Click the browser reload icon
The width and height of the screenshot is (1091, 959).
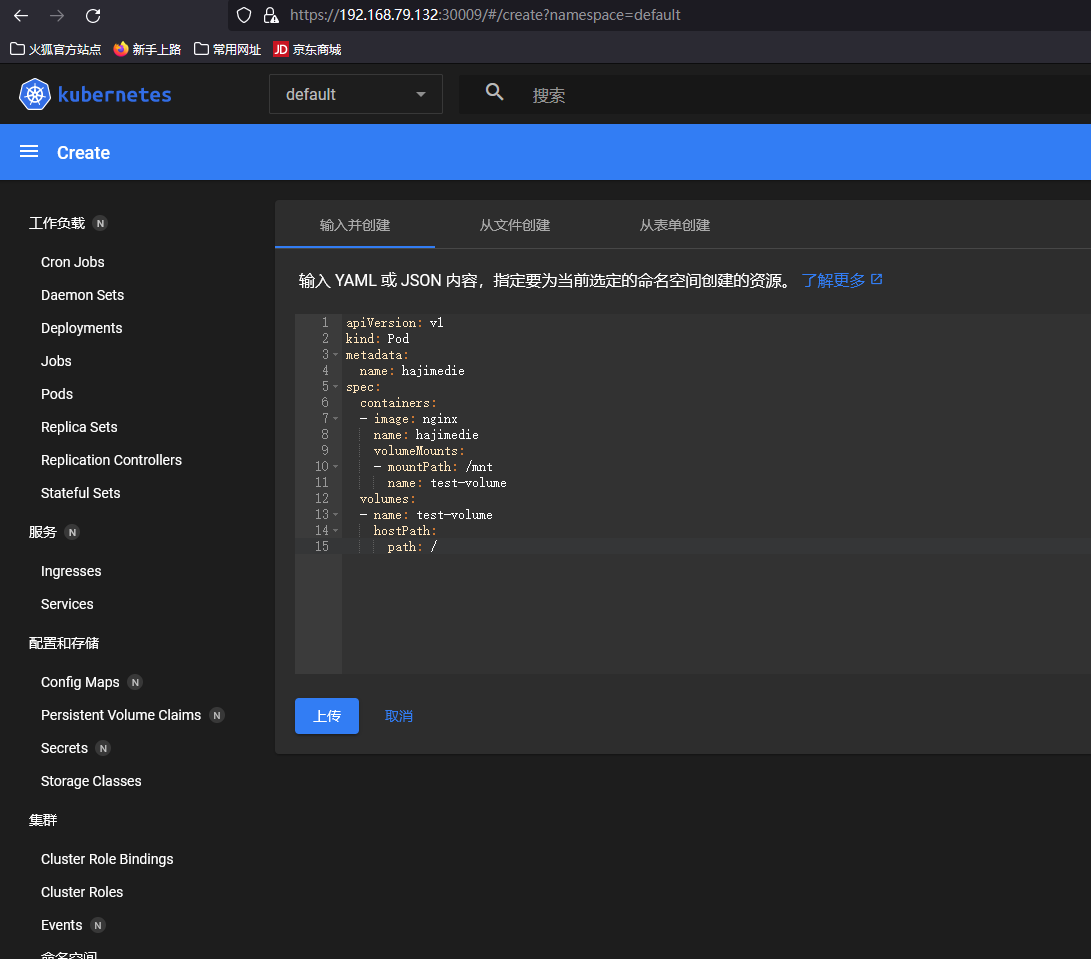coord(93,15)
